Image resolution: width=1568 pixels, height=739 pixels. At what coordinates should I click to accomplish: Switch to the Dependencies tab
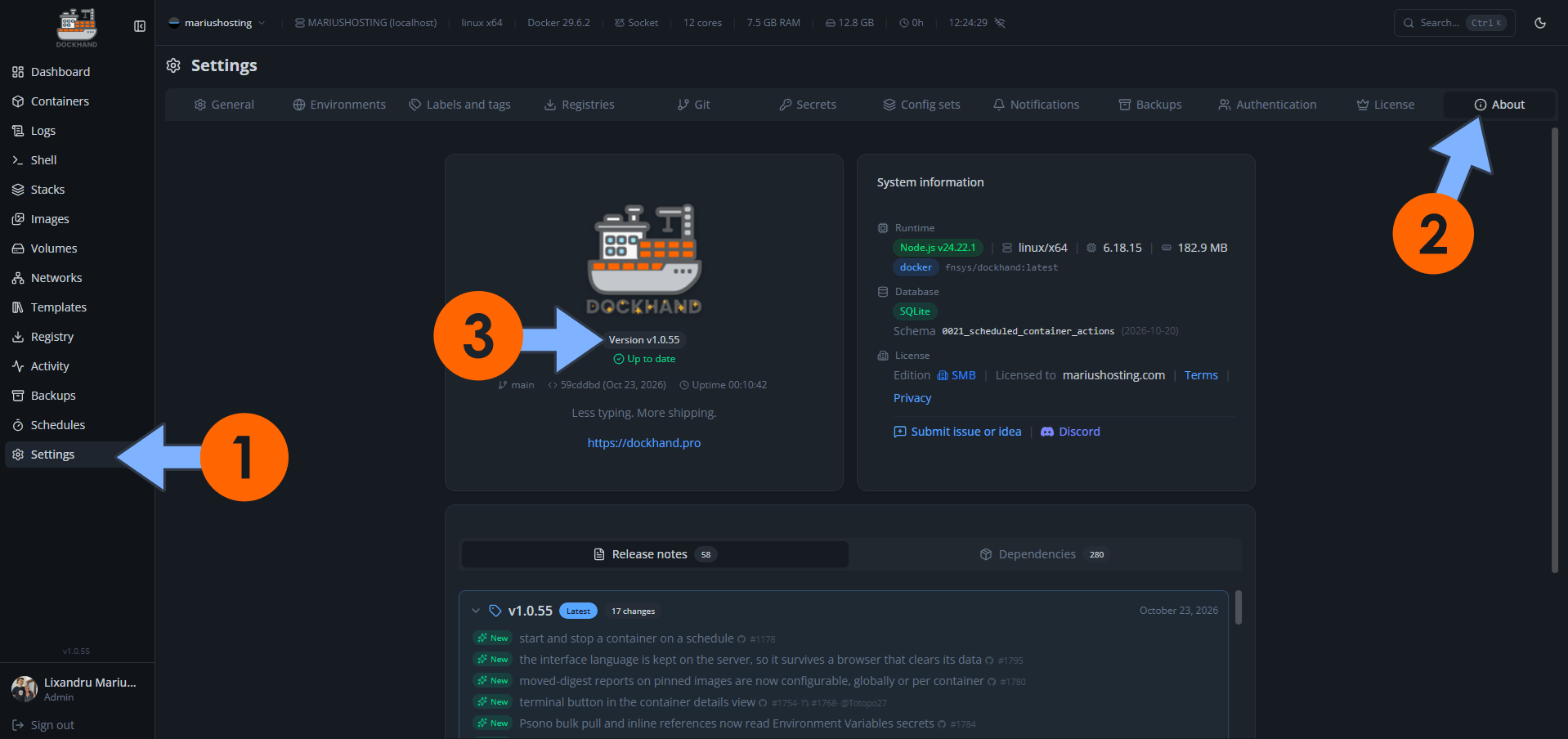[1044, 554]
